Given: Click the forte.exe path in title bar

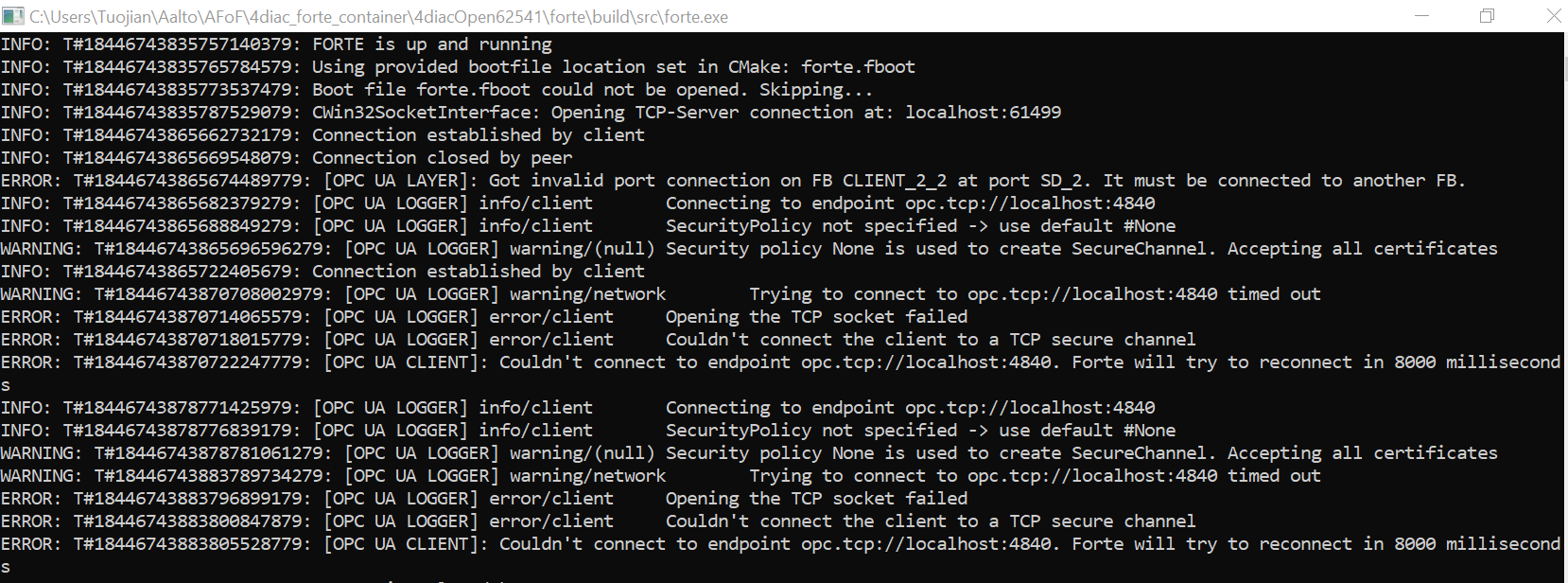Looking at the screenshot, I should click(378, 17).
